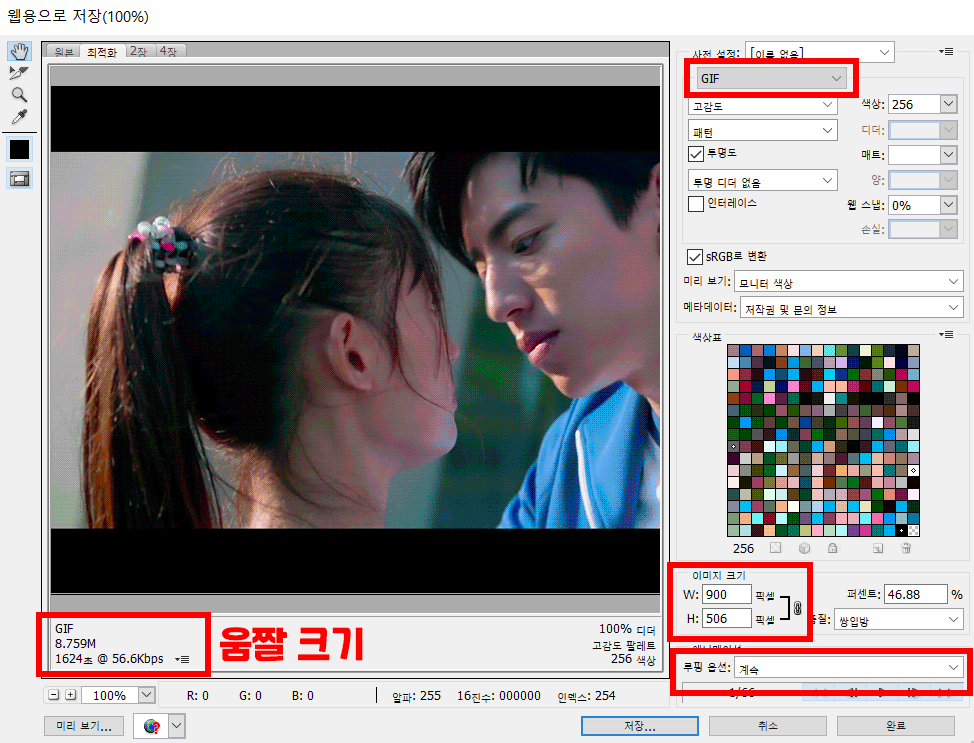Select the Hand tool

pyautogui.click(x=19, y=51)
